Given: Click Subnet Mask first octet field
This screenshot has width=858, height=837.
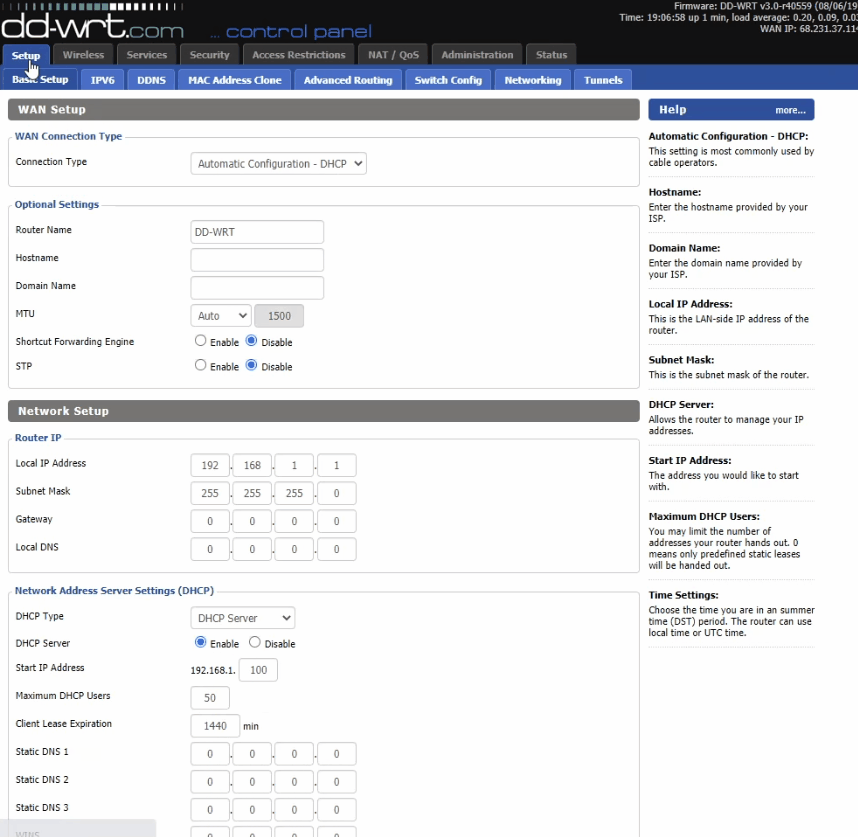Looking at the screenshot, I should (x=210, y=493).
